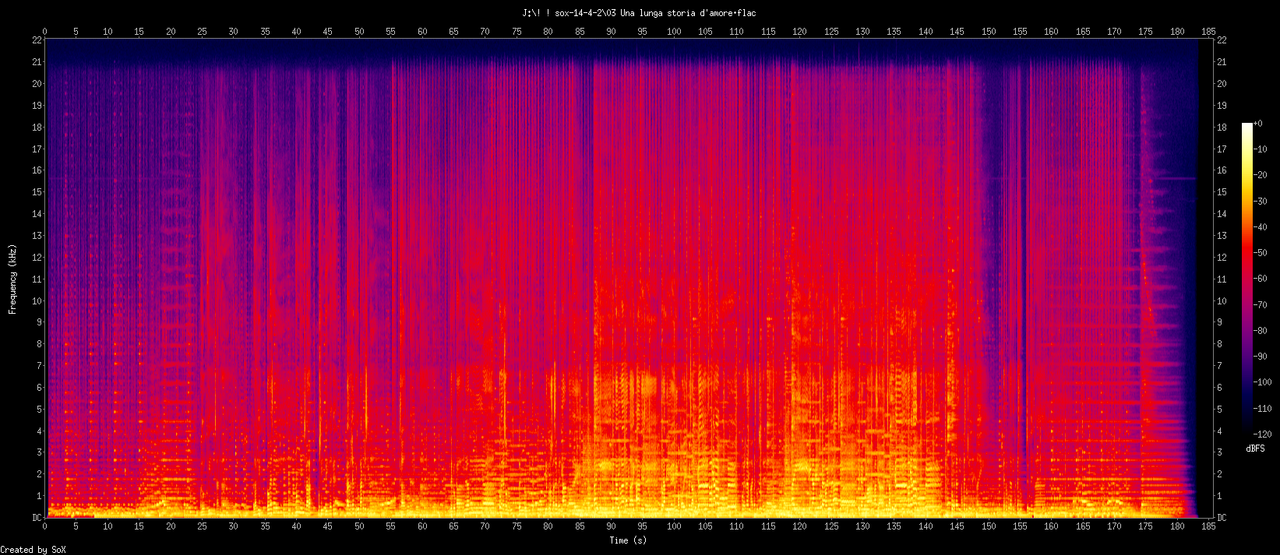Click the "dBFS" legend label

(1256, 448)
